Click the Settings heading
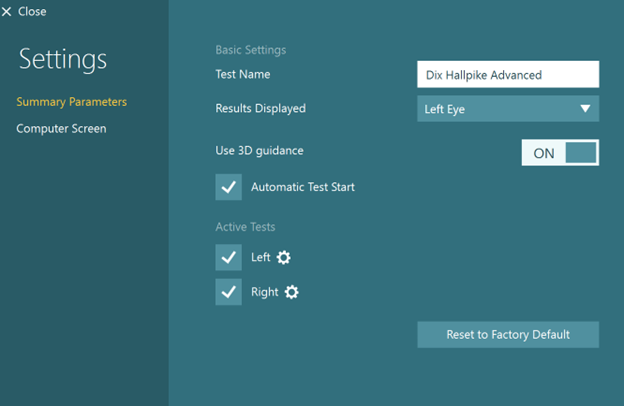The image size is (624, 406). click(63, 60)
